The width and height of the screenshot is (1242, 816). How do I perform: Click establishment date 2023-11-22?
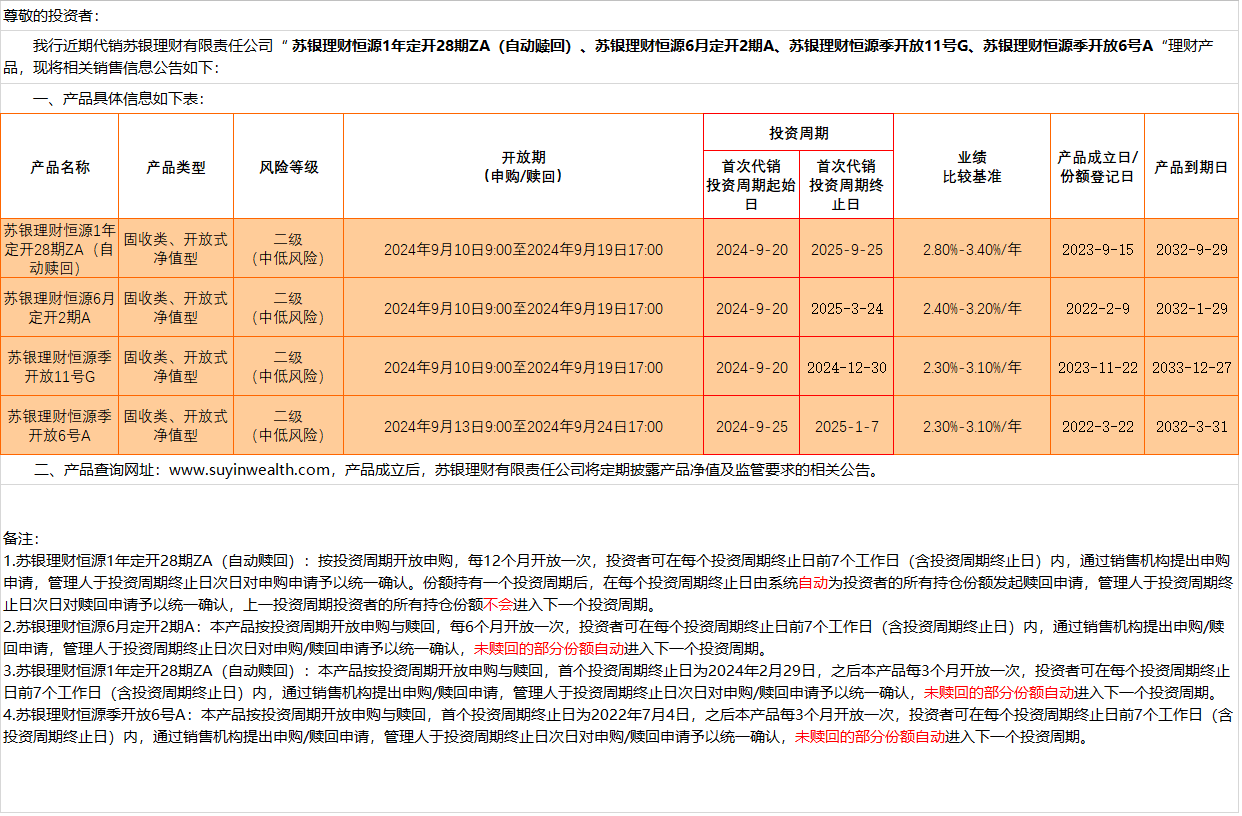(x=1097, y=368)
